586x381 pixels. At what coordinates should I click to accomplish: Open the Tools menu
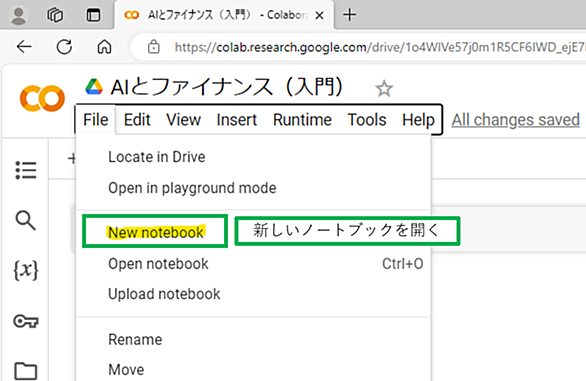(367, 120)
